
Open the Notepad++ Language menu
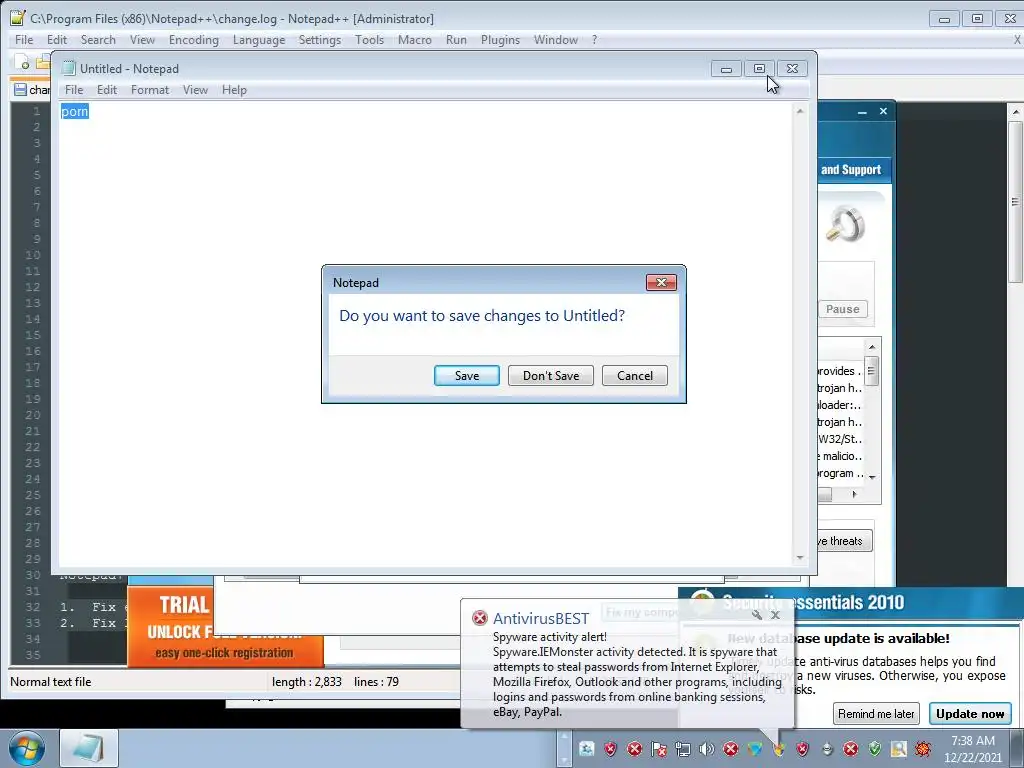pyautogui.click(x=259, y=40)
